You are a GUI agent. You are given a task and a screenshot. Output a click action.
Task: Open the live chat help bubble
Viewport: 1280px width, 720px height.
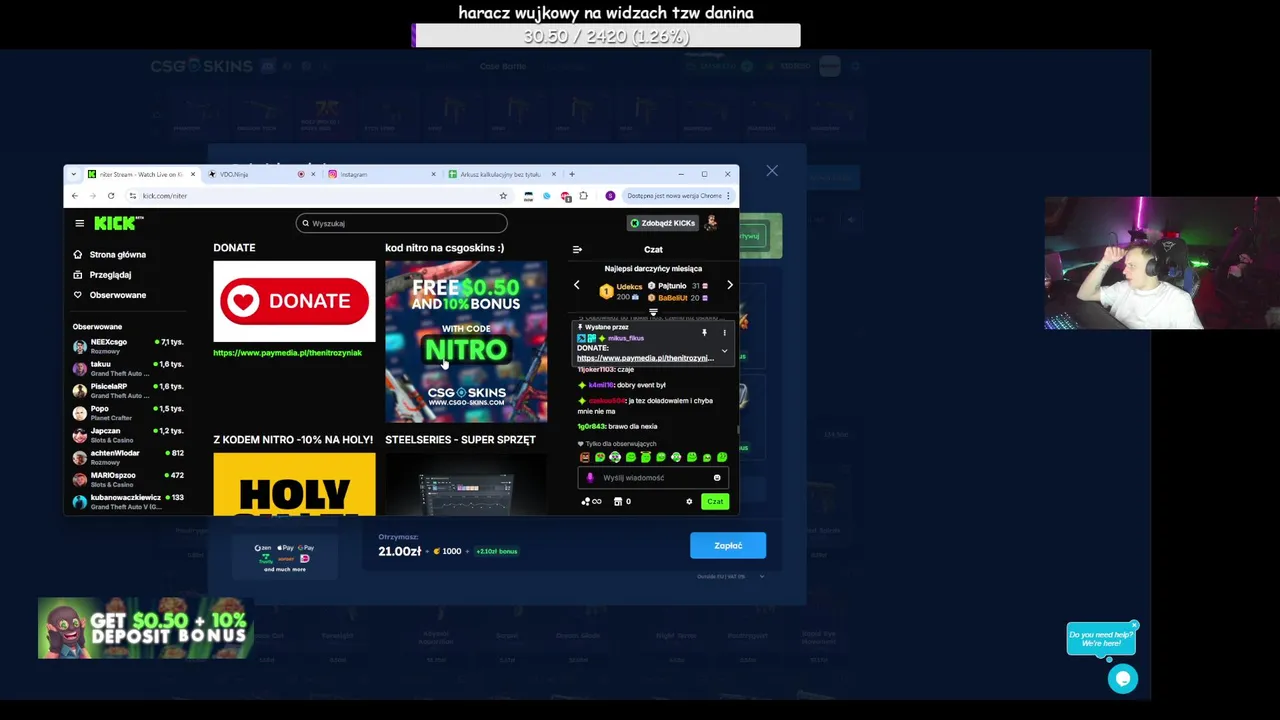coord(1123,679)
